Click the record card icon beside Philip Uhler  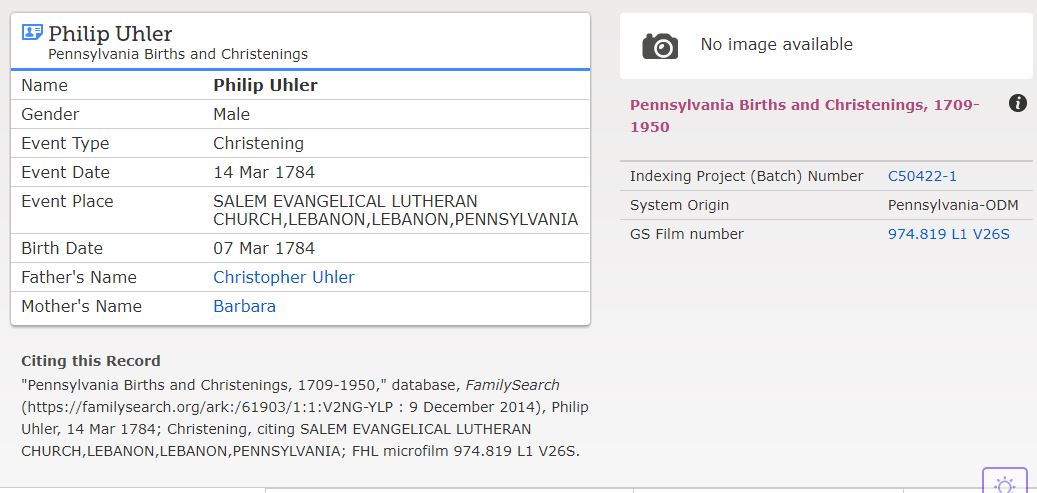(x=32, y=33)
